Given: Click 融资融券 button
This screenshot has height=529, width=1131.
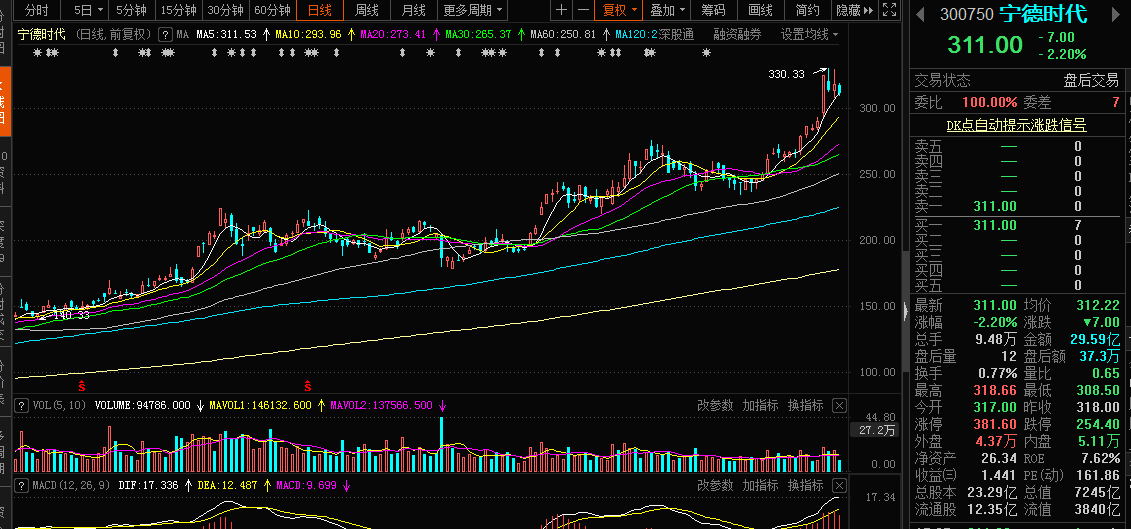Looking at the screenshot, I should [x=737, y=34].
